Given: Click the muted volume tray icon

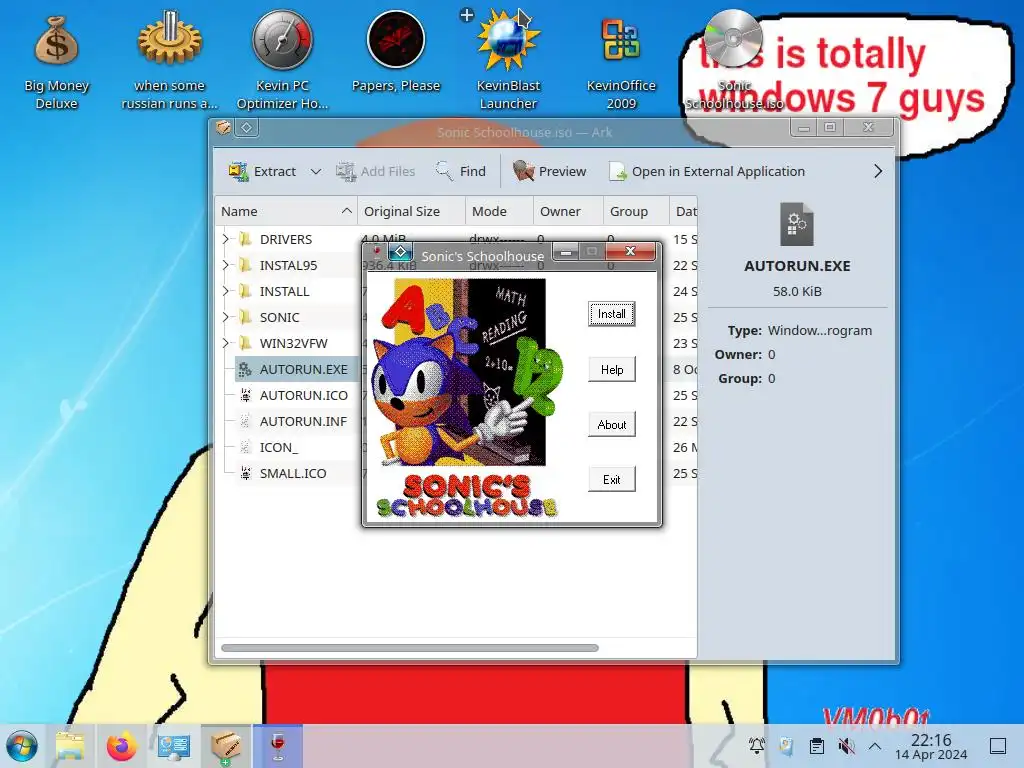Looking at the screenshot, I should pyautogui.click(x=846, y=746).
